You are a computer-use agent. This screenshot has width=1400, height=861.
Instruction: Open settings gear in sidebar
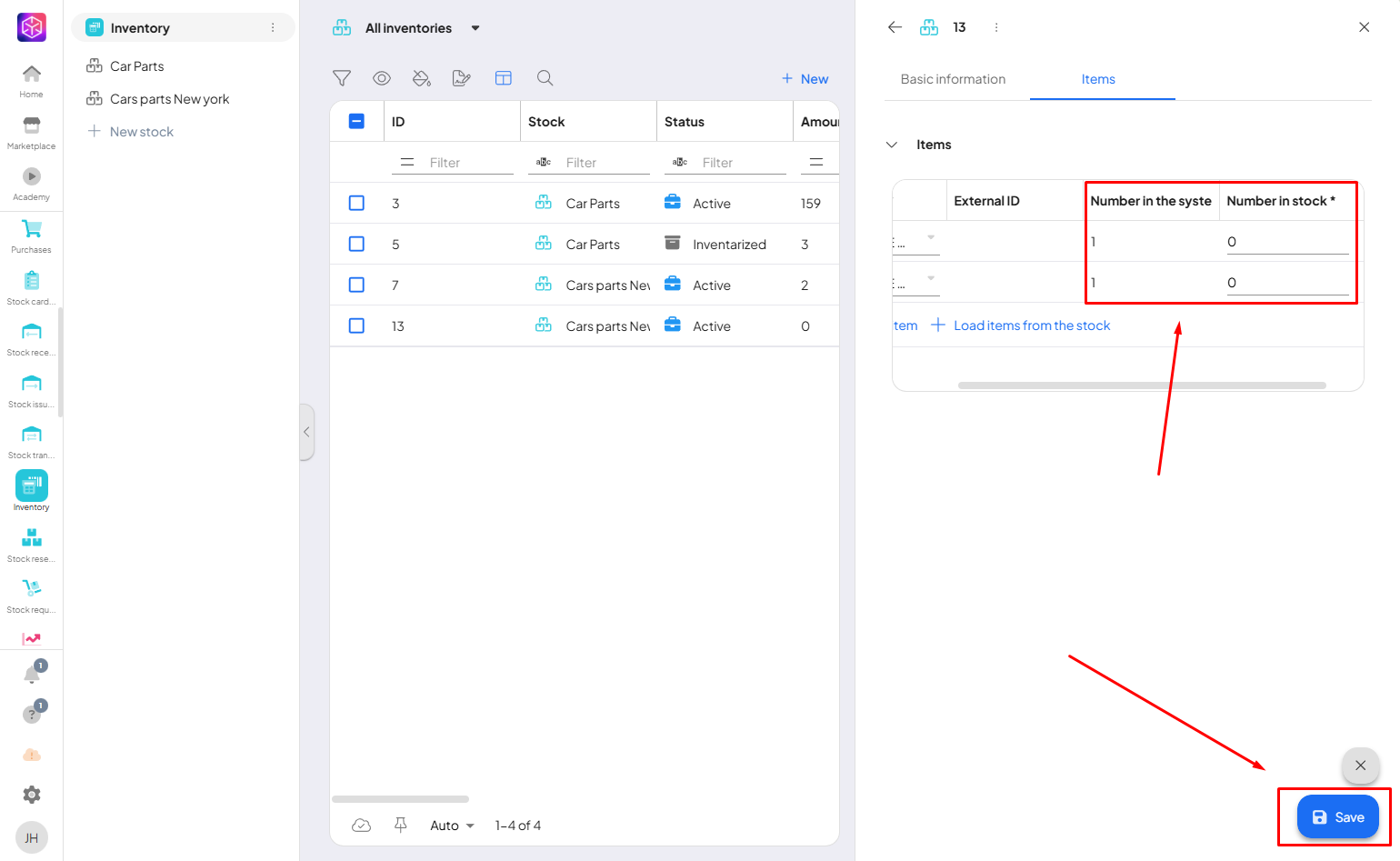click(x=32, y=795)
